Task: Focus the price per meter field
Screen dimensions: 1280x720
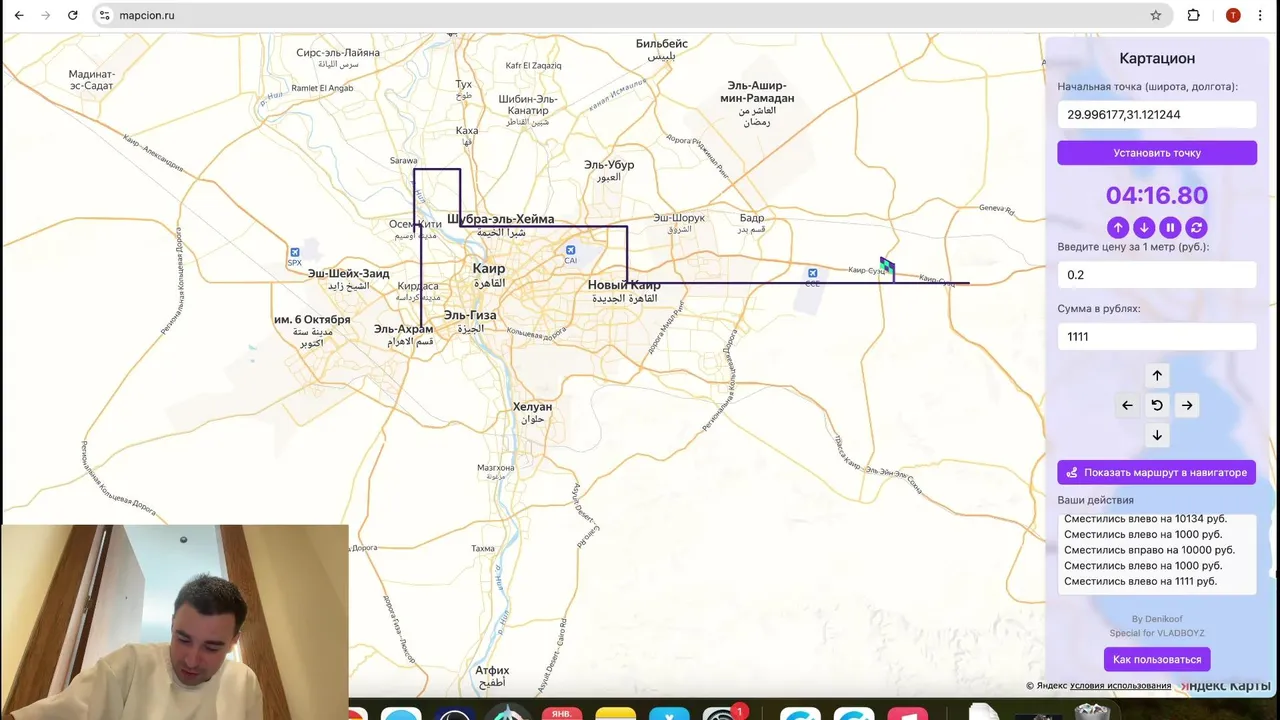Action: tap(1157, 275)
